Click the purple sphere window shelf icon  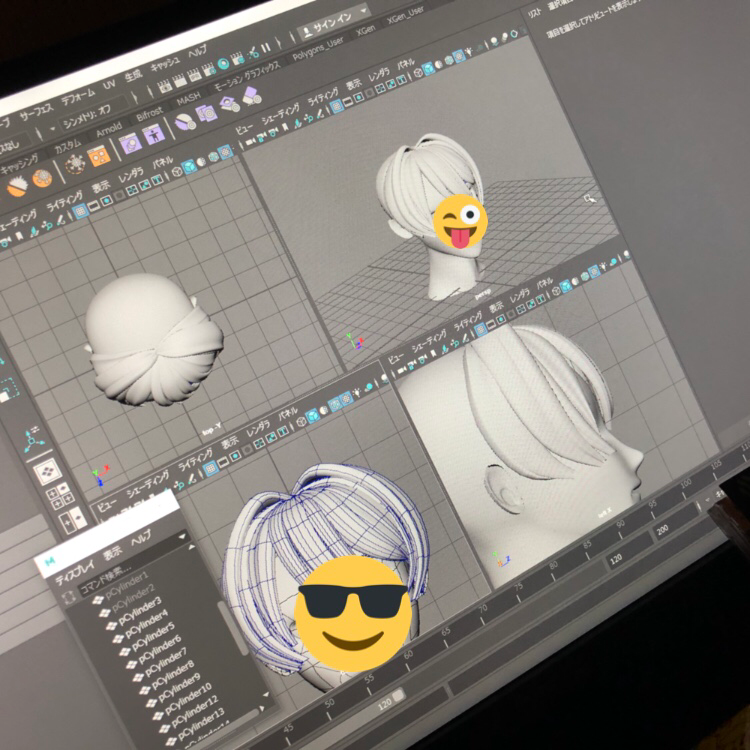pyautogui.click(x=130, y=143)
